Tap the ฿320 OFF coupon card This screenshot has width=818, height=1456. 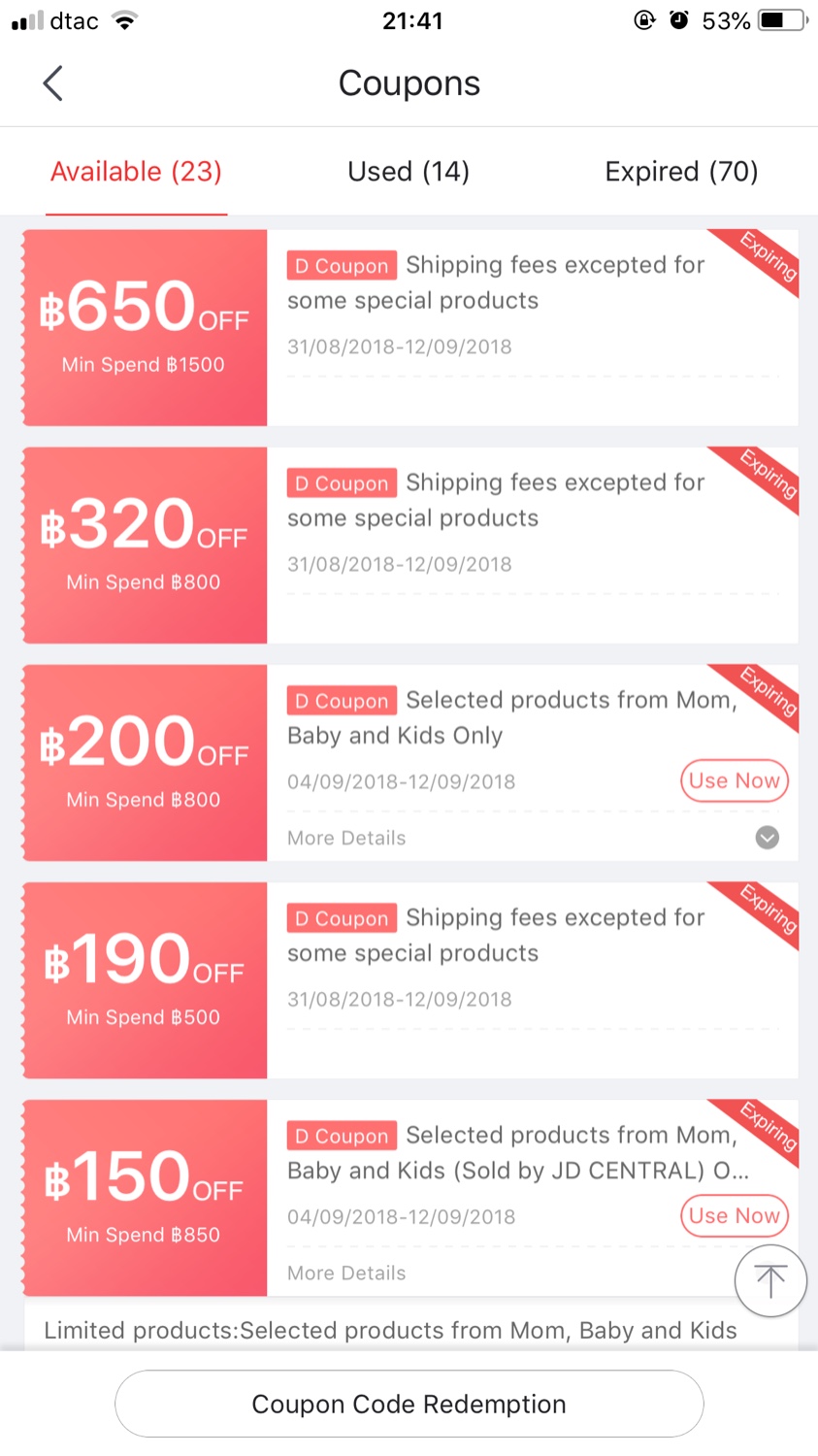coord(146,545)
